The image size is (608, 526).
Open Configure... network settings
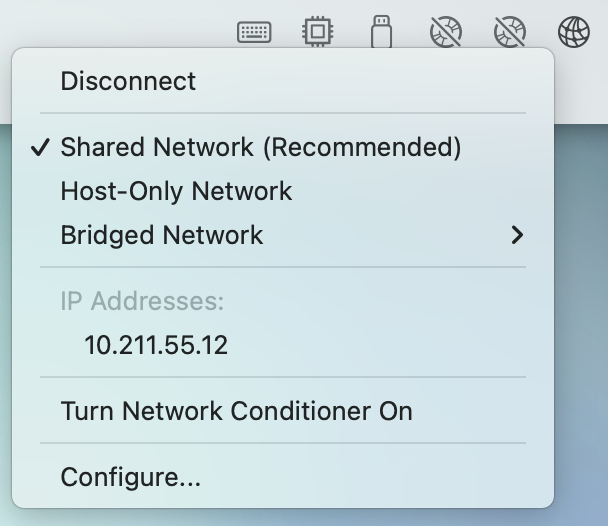click(130, 477)
